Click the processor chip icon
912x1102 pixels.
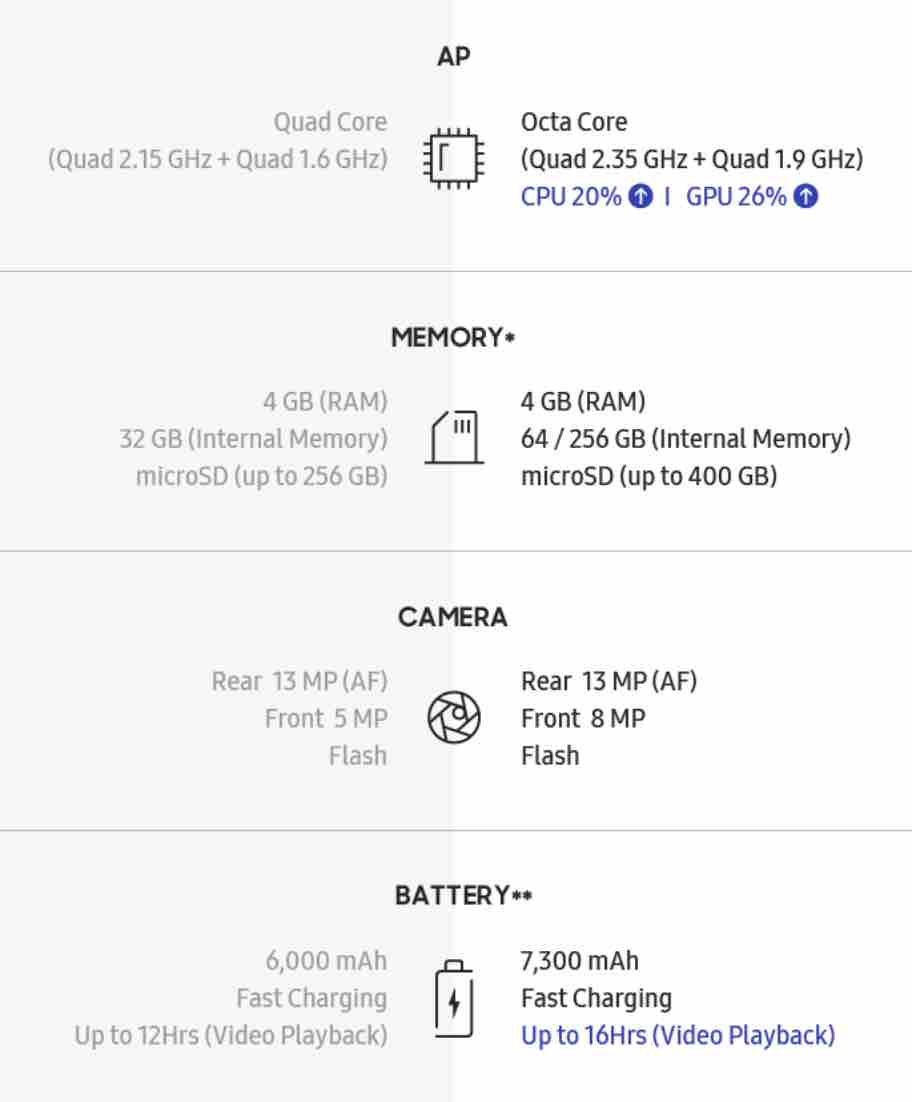454,158
